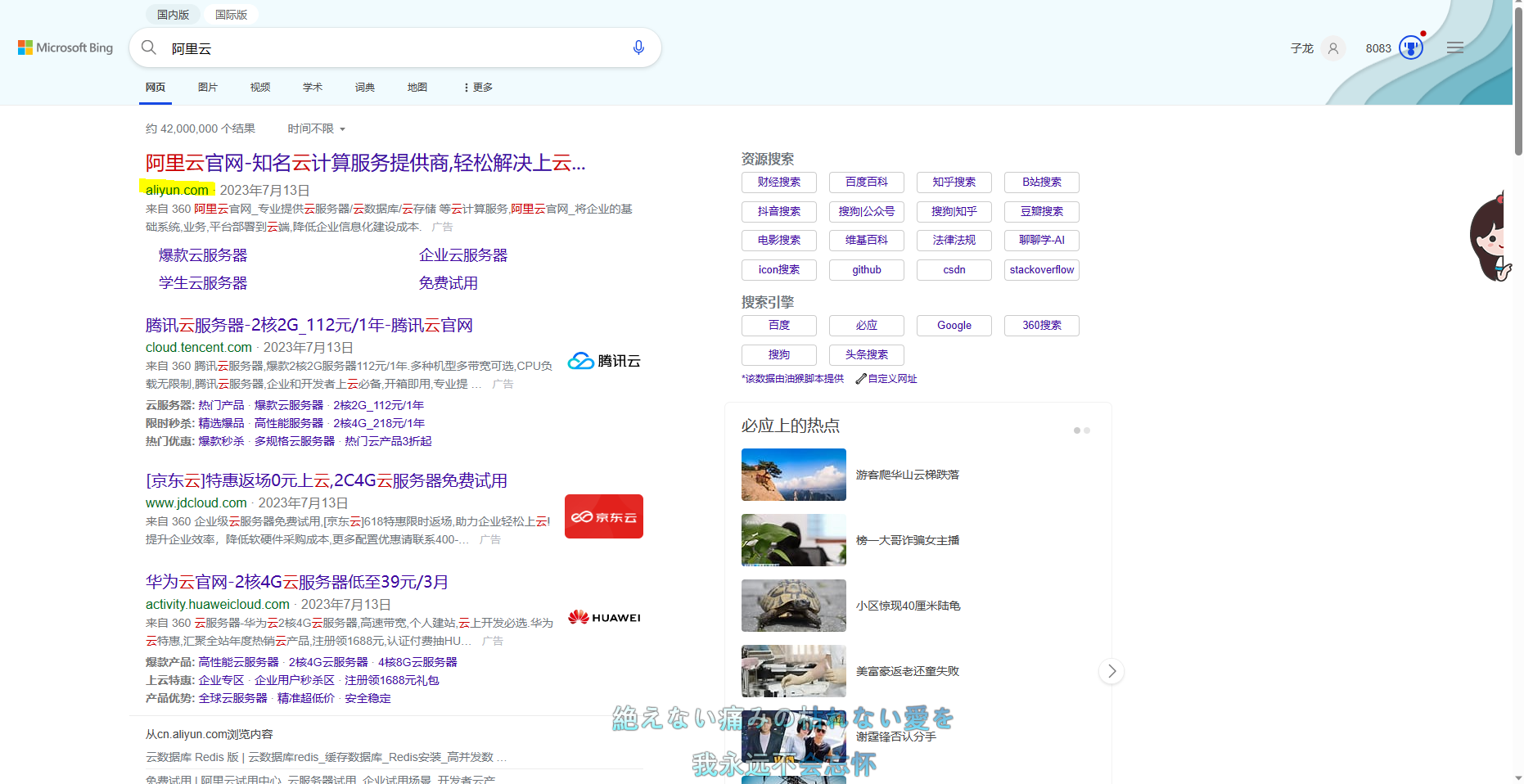Open the 美富豪返老还童失败 hot topic
Viewport: 1524px width, 784px height.
pyautogui.click(x=908, y=671)
